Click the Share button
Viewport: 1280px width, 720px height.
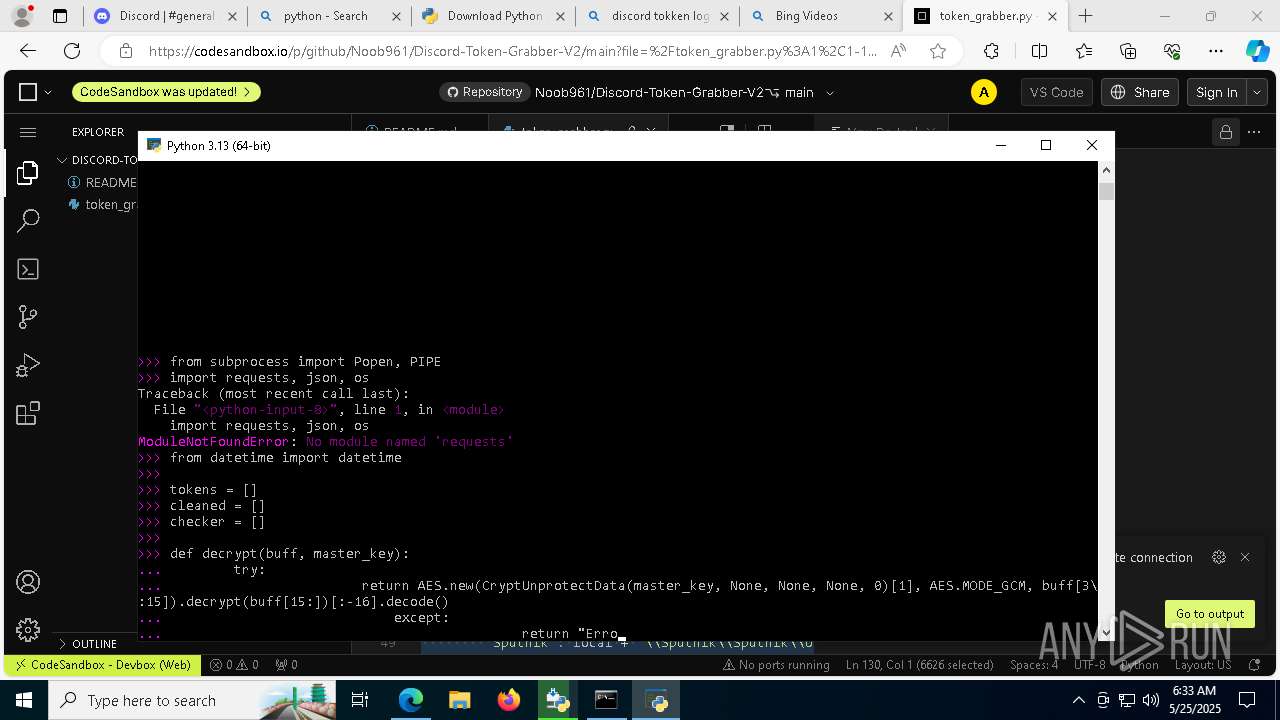[1140, 92]
